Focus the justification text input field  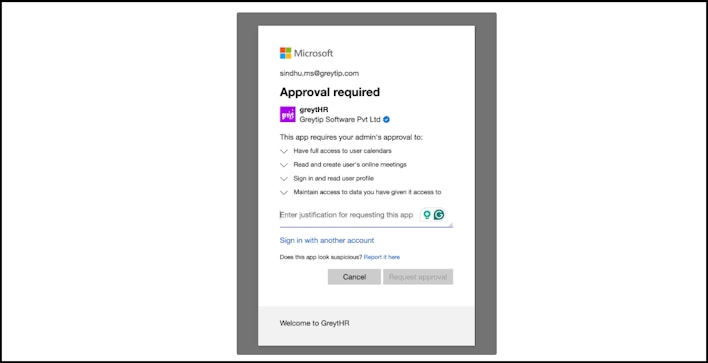click(366, 216)
